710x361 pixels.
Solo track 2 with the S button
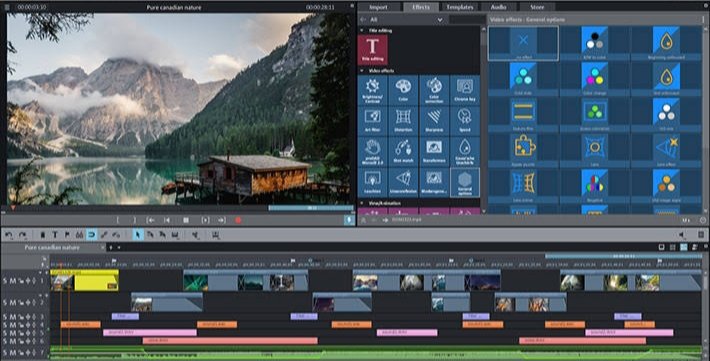point(5,302)
